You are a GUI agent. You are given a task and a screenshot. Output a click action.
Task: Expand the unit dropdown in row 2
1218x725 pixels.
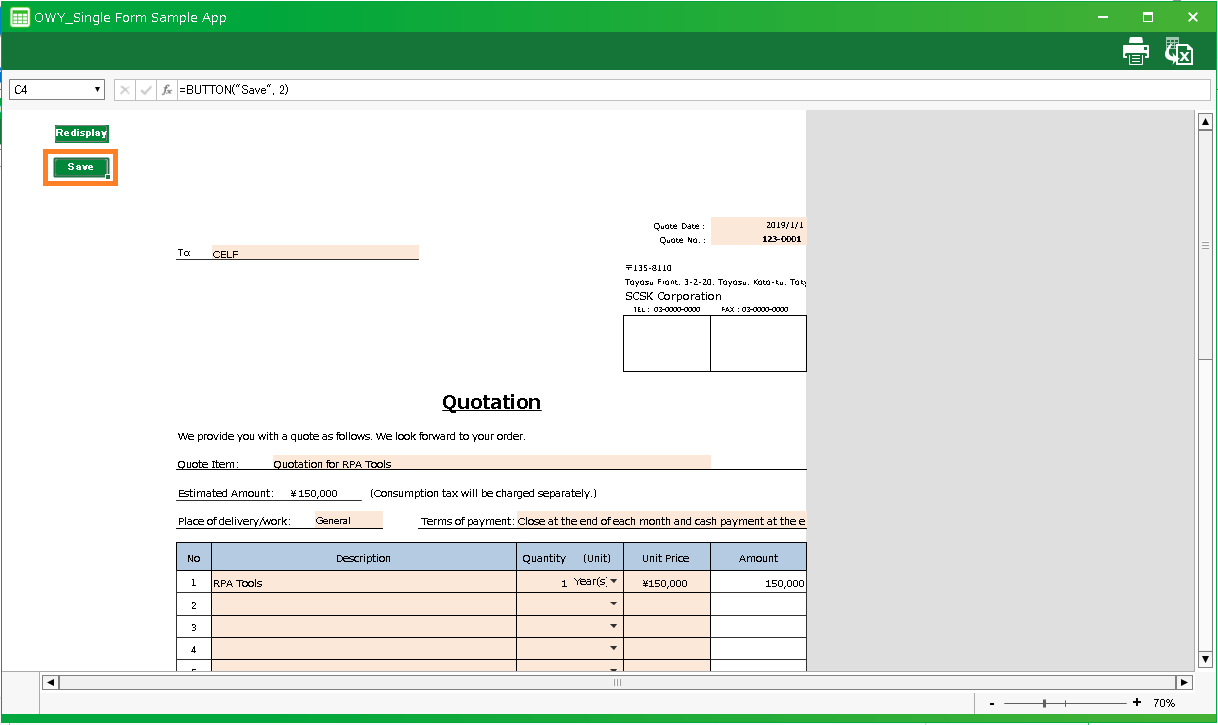(613, 604)
